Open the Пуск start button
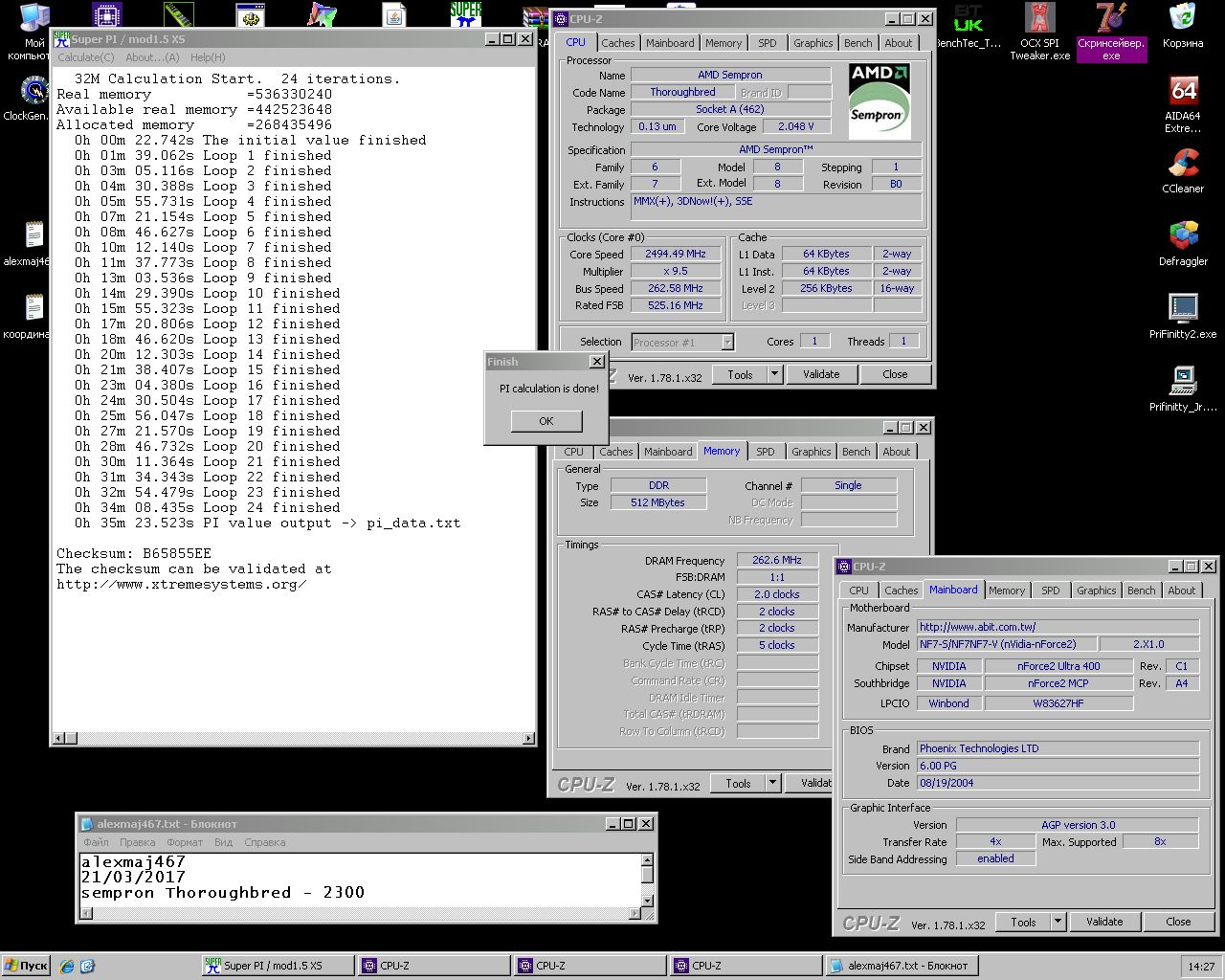The width and height of the screenshot is (1225, 980). [x=27, y=966]
